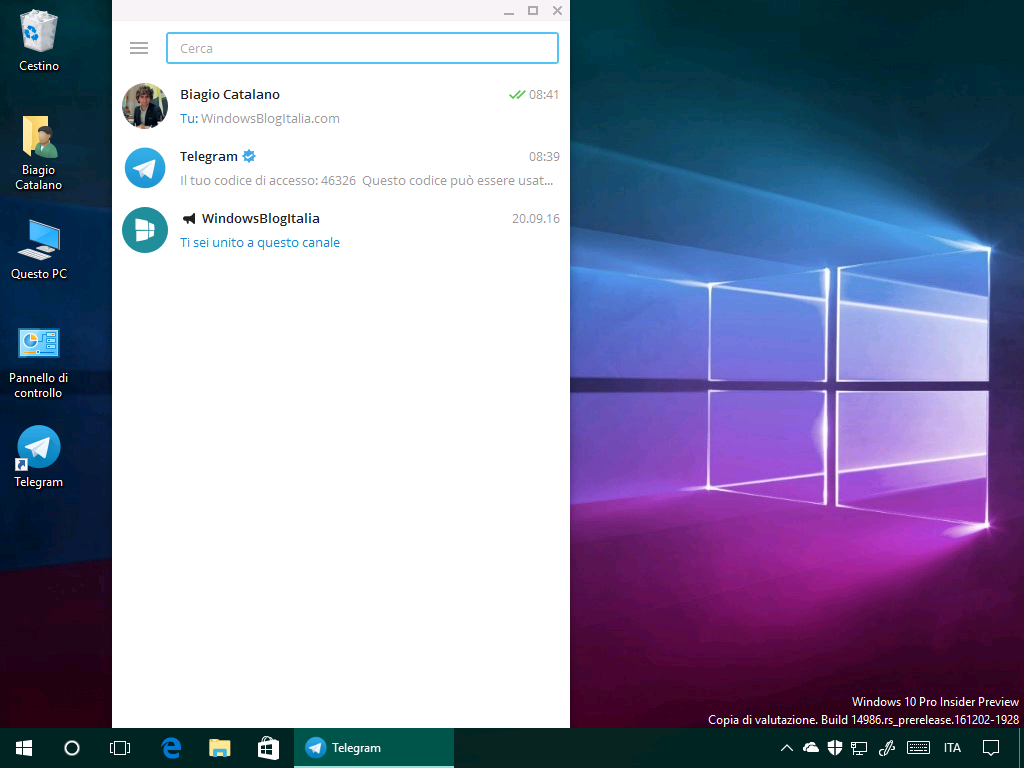Open the Telegram hamburger menu
Image resolution: width=1024 pixels, height=768 pixels.
pyautogui.click(x=138, y=48)
